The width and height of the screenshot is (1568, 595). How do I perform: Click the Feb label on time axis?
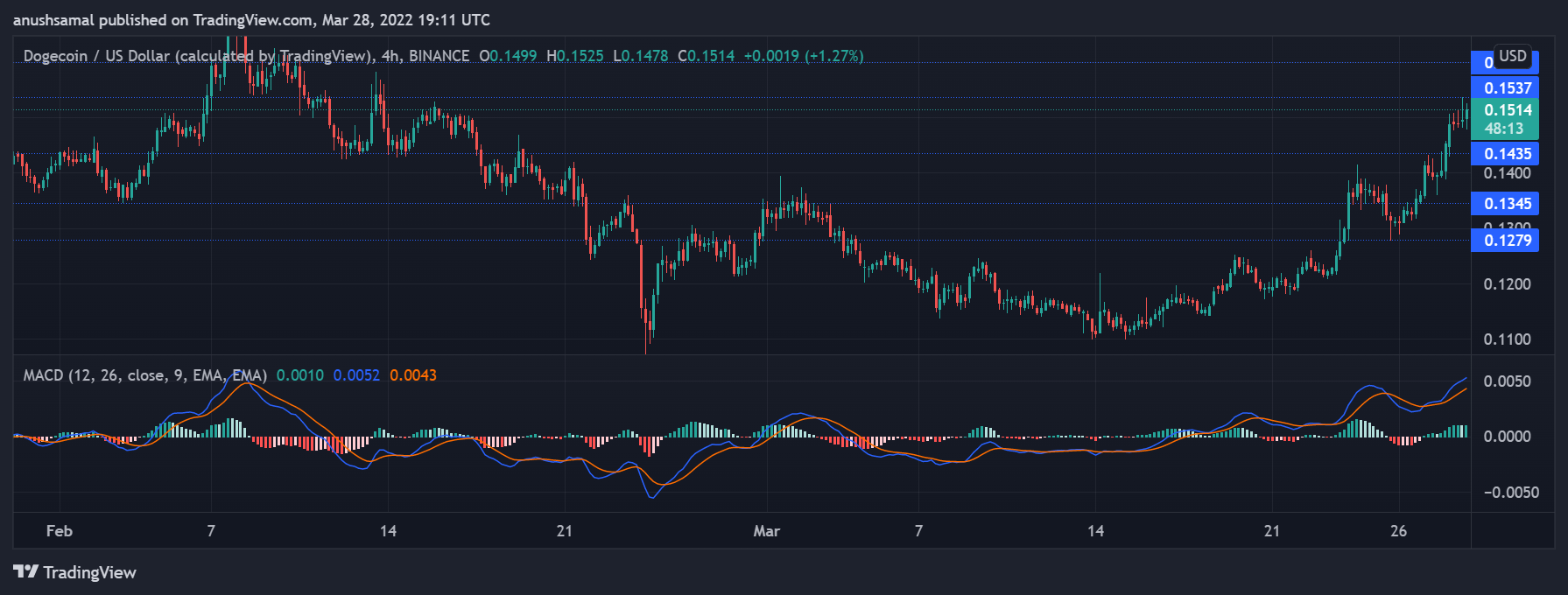click(60, 531)
